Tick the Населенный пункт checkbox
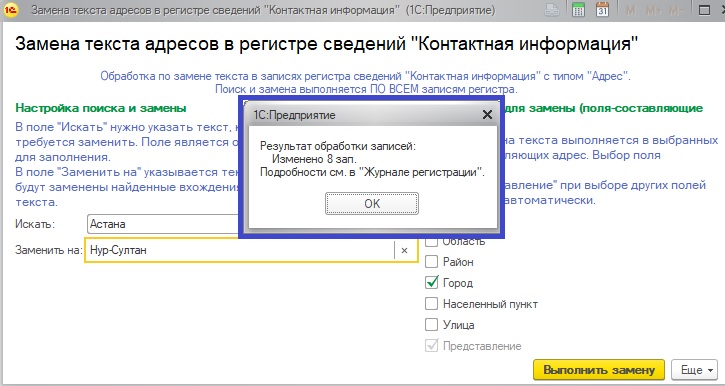Viewport: 725px width, 386px height. click(x=431, y=304)
